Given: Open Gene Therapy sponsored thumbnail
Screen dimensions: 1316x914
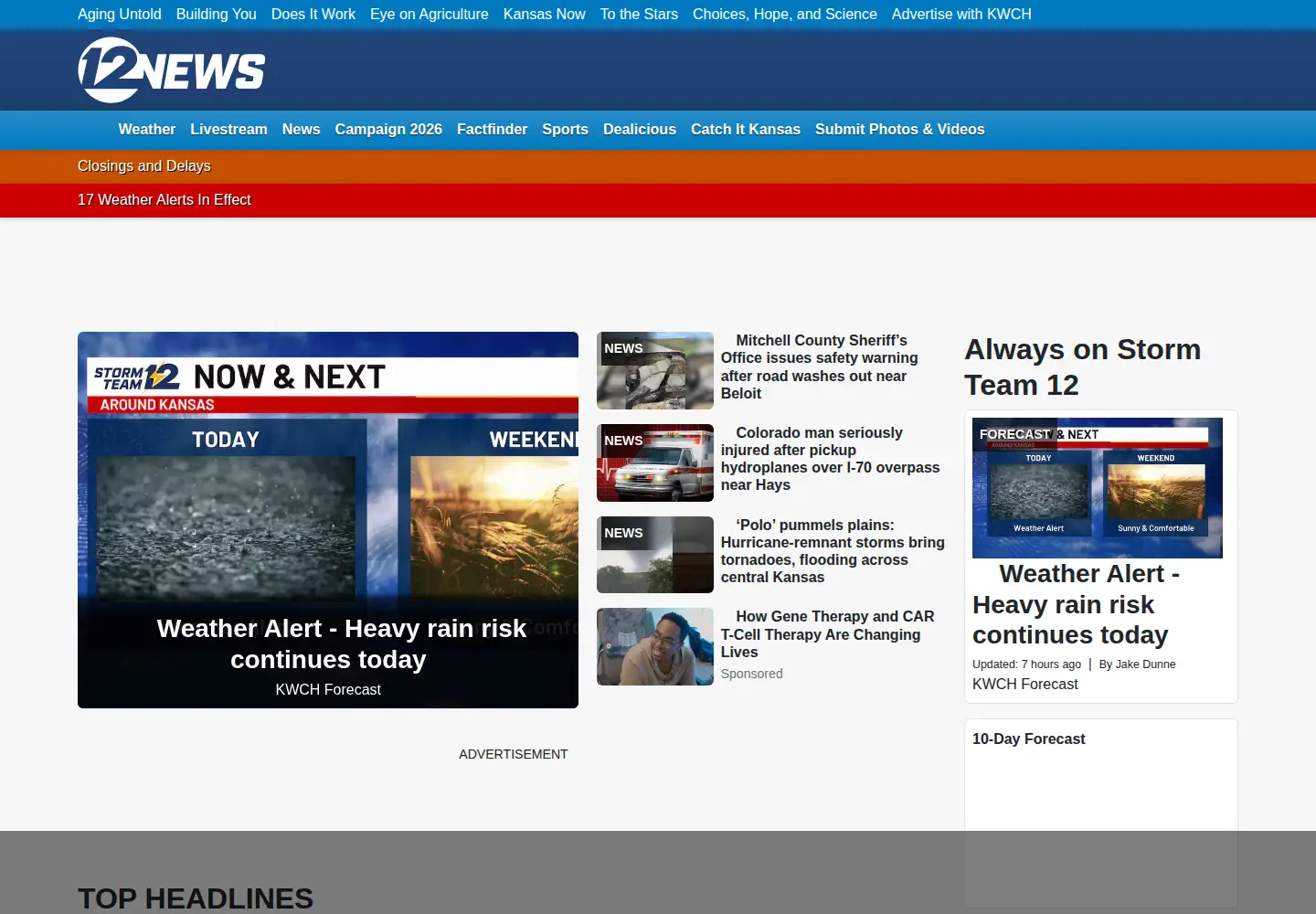Looking at the screenshot, I should [x=655, y=647].
